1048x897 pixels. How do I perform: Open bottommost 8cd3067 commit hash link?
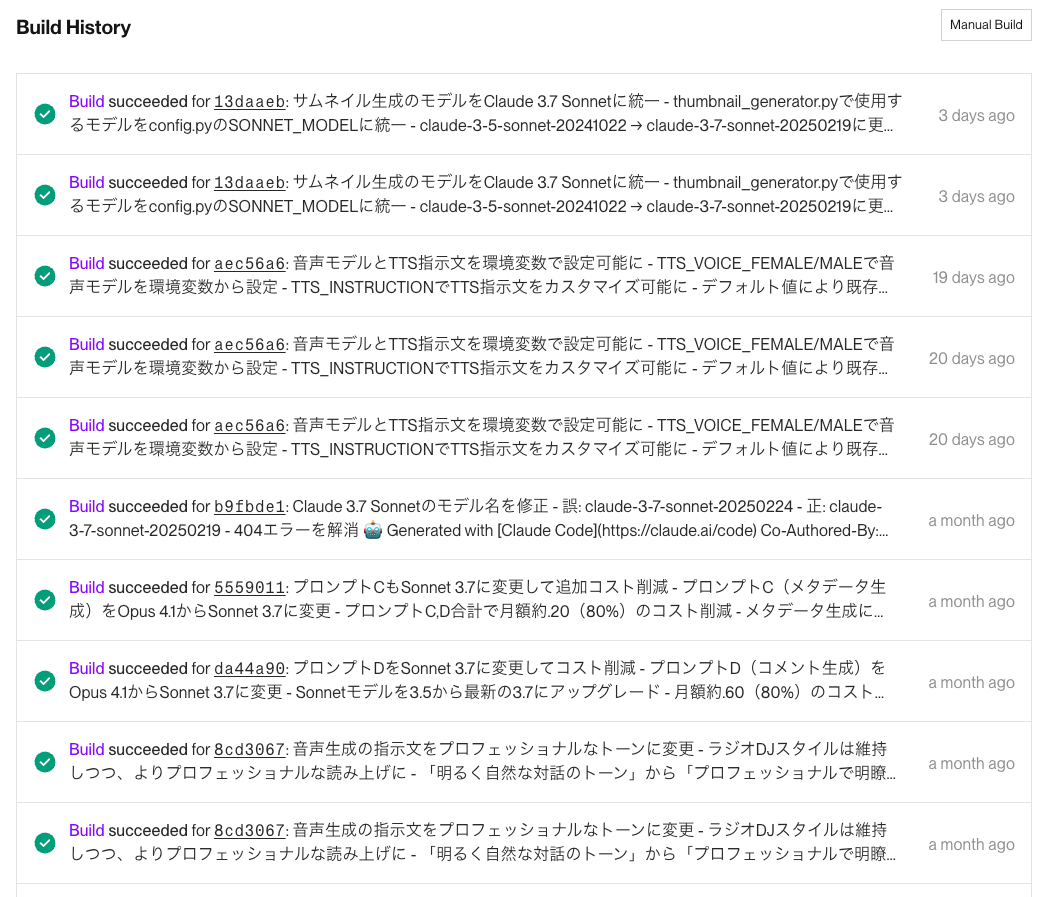[x=249, y=831]
